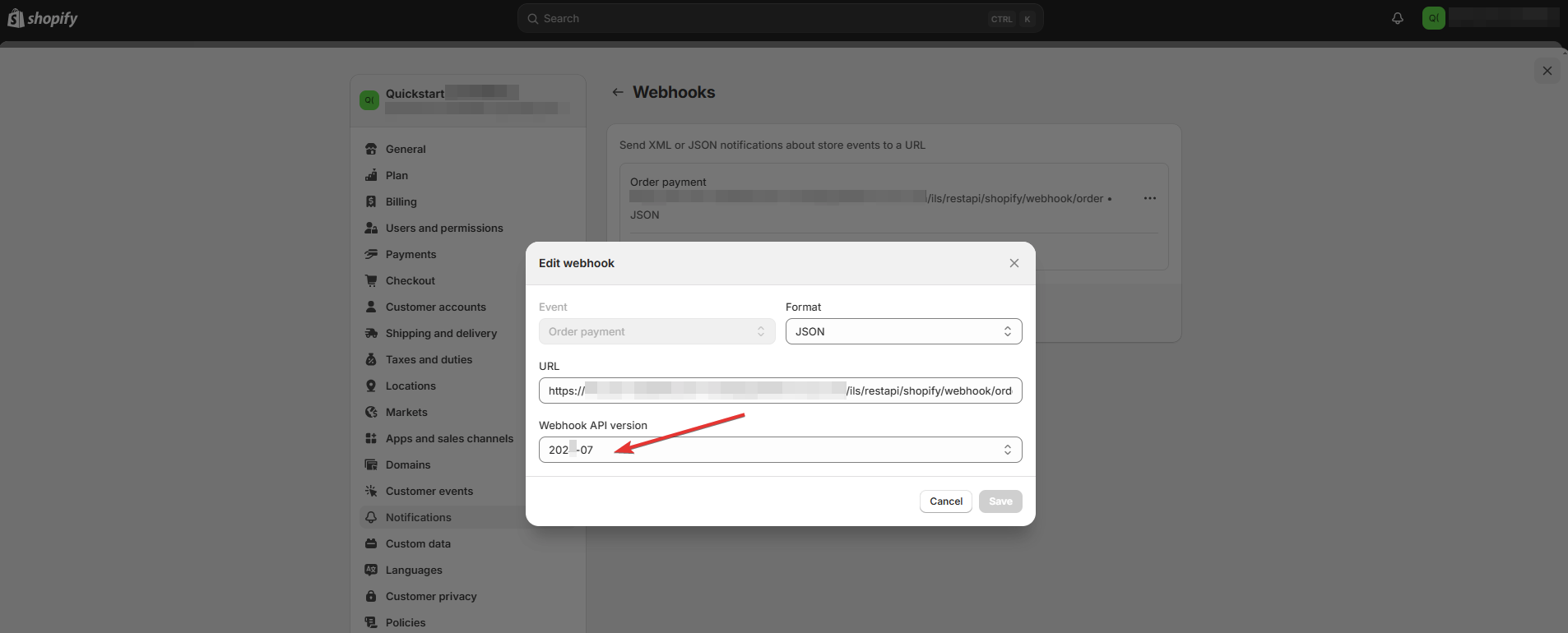Image resolution: width=1568 pixels, height=633 pixels.
Task: Open Shipping and delivery settings
Action: (441, 333)
